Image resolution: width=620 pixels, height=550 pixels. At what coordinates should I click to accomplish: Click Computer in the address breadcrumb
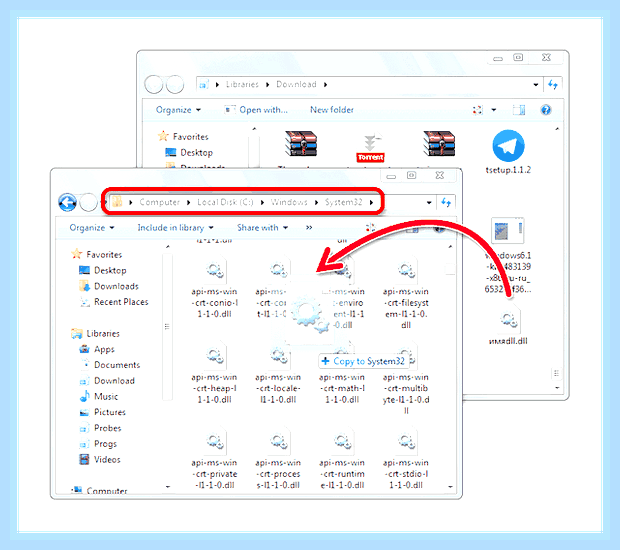tap(160, 202)
